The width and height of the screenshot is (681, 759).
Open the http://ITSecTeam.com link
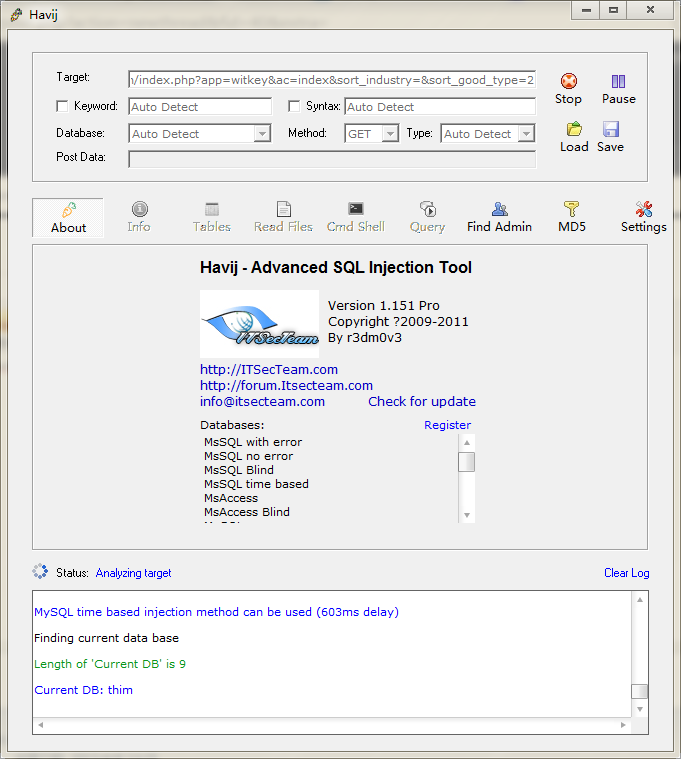coord(269,369)
